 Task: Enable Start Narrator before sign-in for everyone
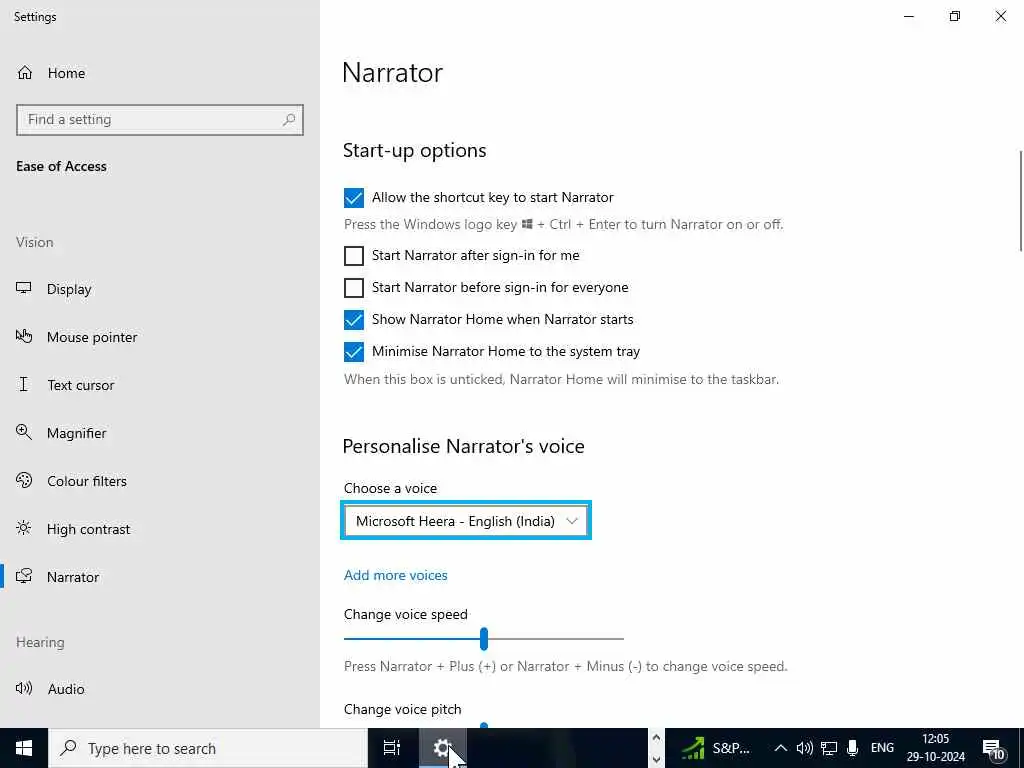pos(354,287)
